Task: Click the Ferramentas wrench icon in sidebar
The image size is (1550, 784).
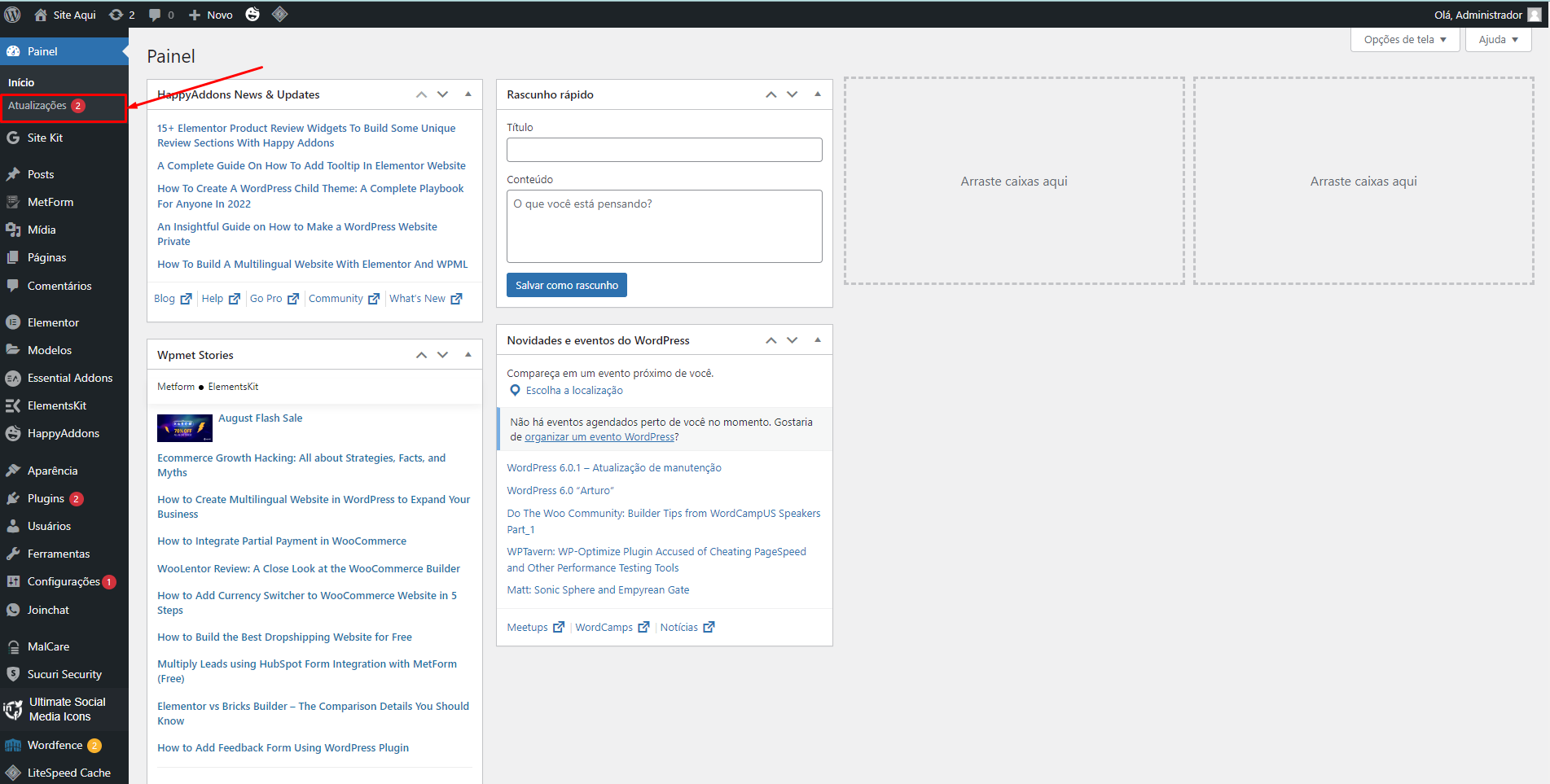Action: click(13, 554)
